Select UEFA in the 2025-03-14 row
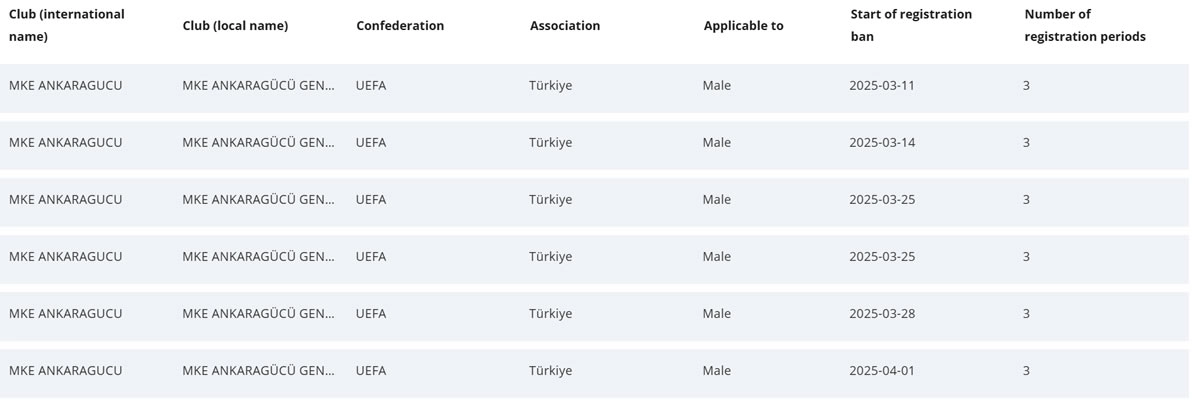This screenshot has width=1200, height=405. (371, 143)
